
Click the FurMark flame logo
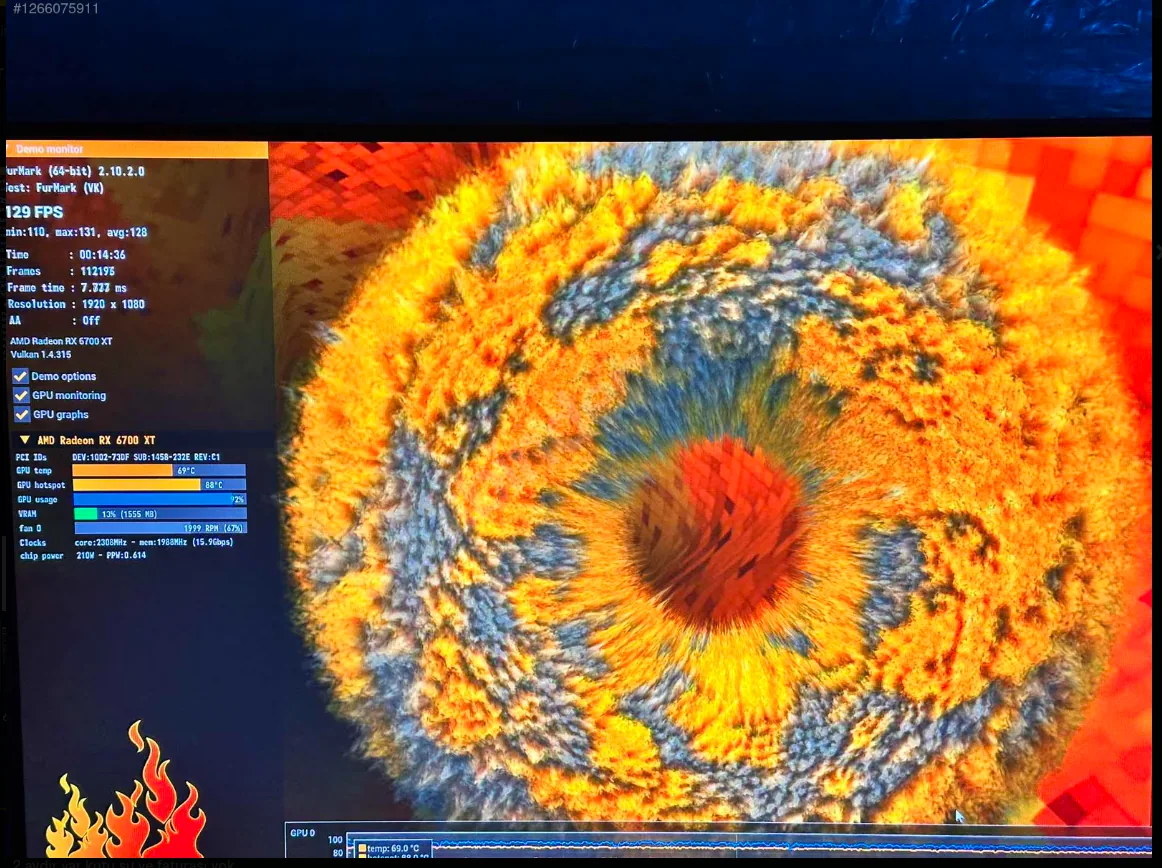(126, 789)
